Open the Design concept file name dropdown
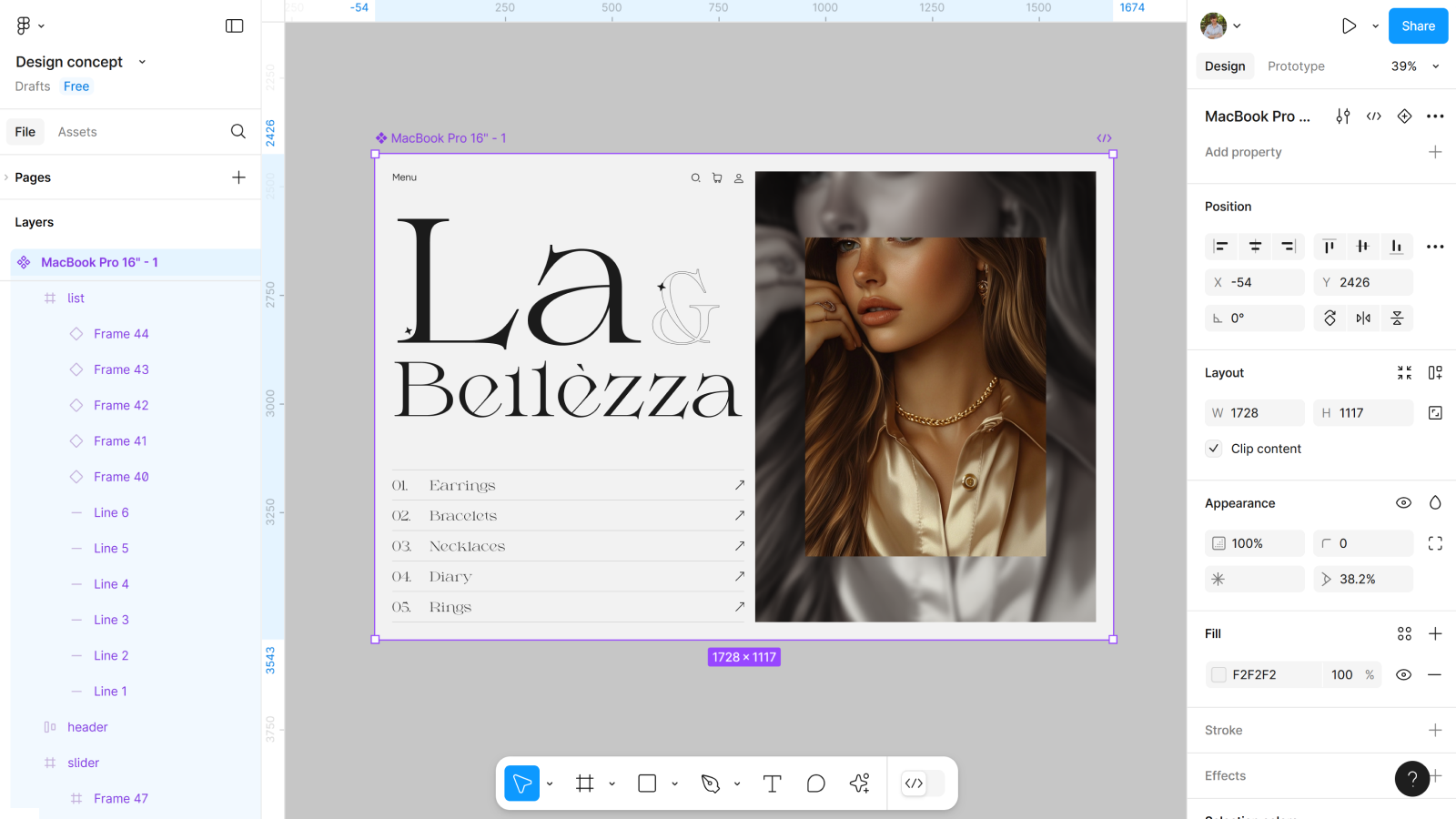 pos(142,62)
